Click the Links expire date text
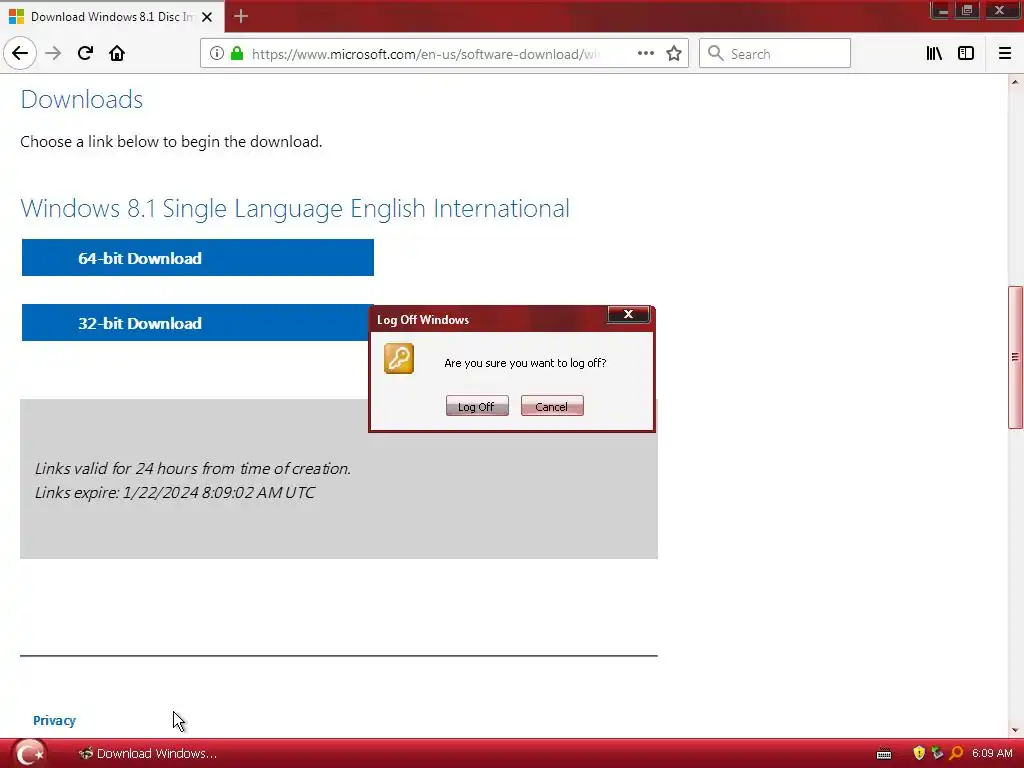Screen dimensions: 1024x768 [175, 492]
